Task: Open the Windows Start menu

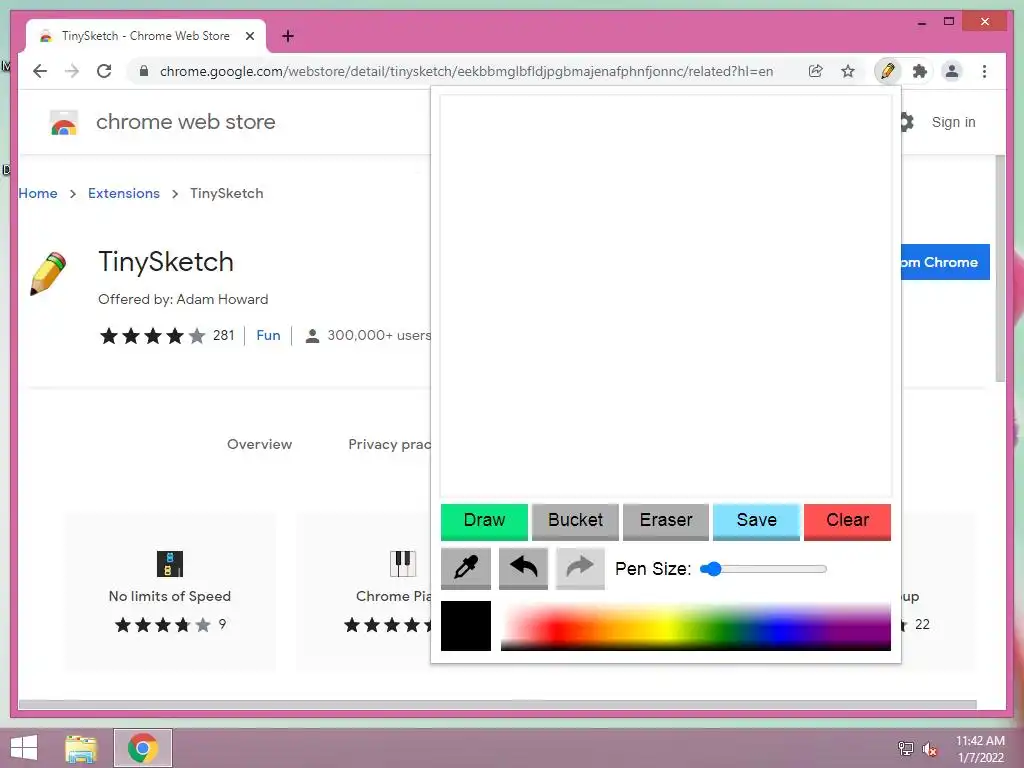Action: (x=24, y=748)
